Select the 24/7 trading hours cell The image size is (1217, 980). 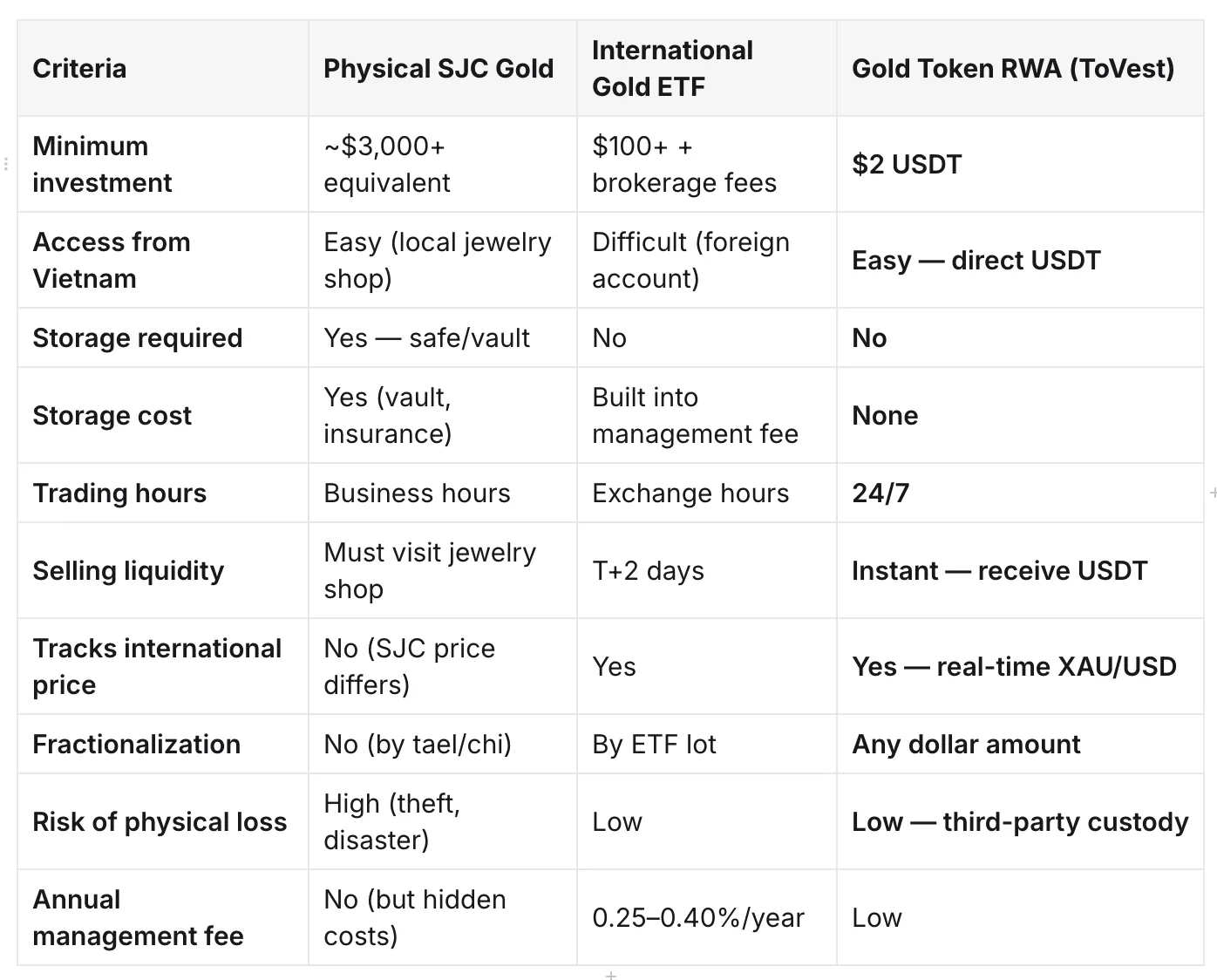1020,493
